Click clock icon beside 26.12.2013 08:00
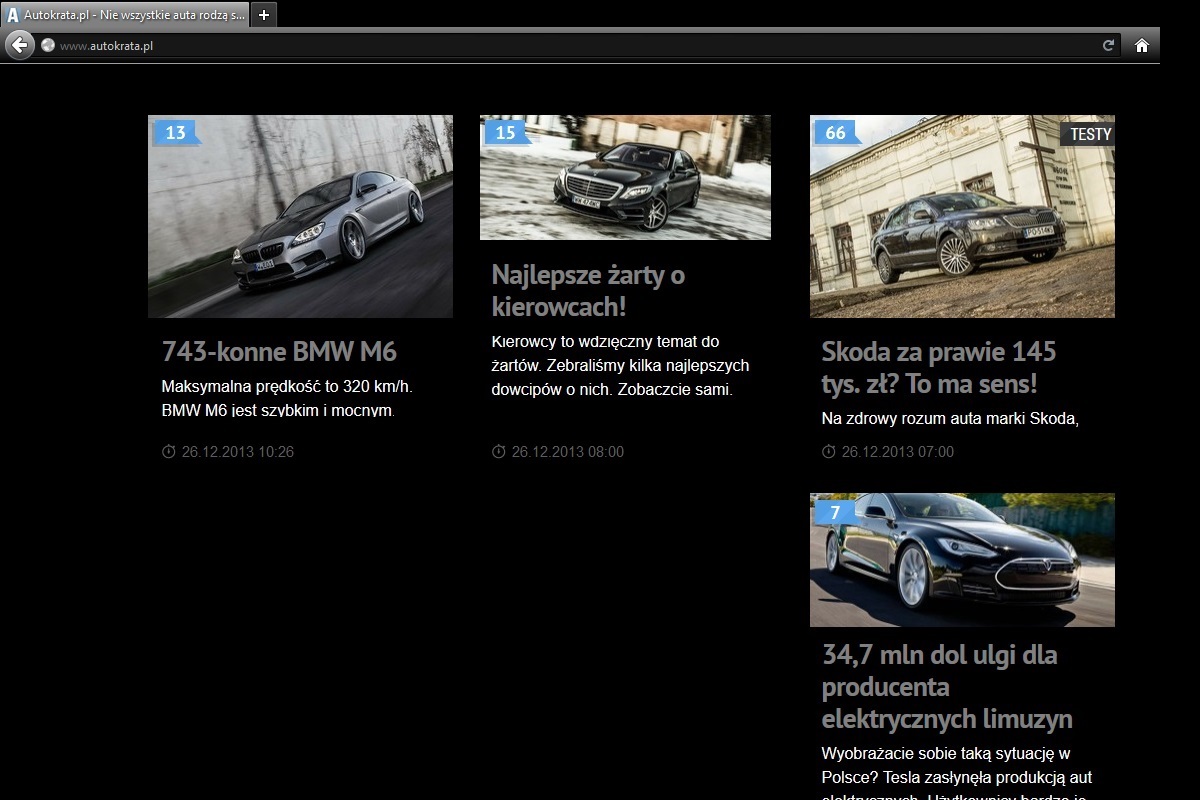The width and height of the screenshot is (1200, 800). pyautogui.click(x=498, y=452)
